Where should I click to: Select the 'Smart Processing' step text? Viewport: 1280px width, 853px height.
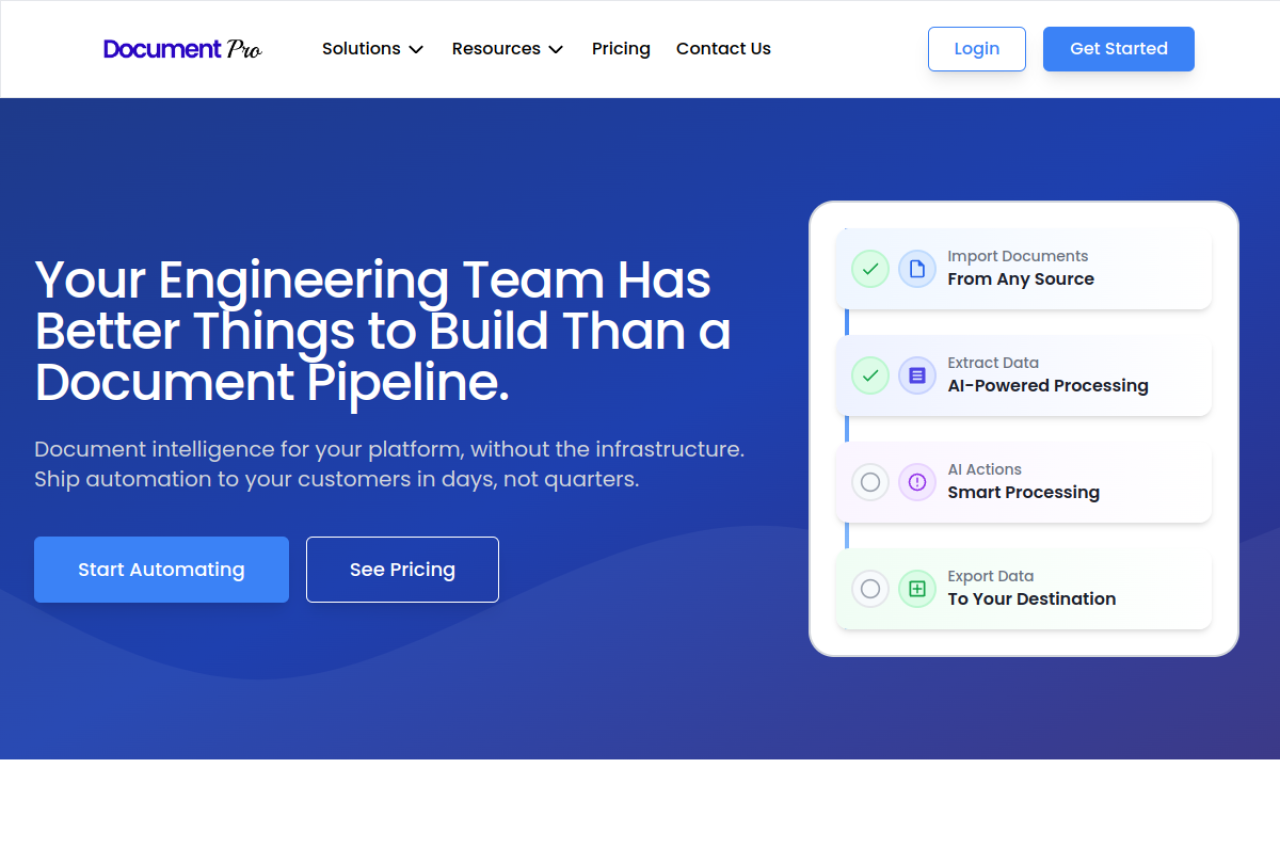[x=1024, y=492]
